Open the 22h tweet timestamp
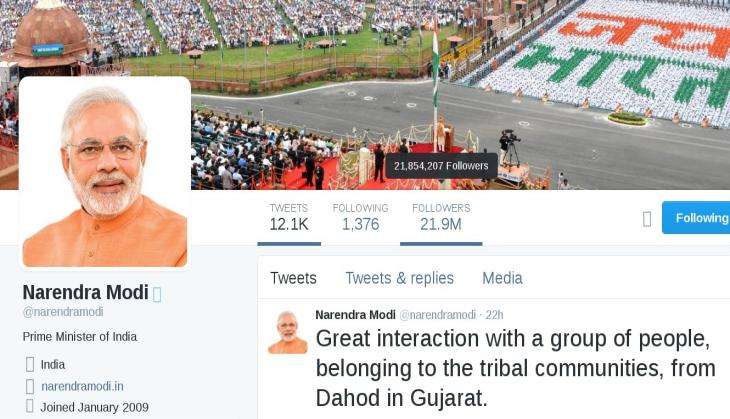The height and width of the screenshot is (419, 730). pos(494,315)
